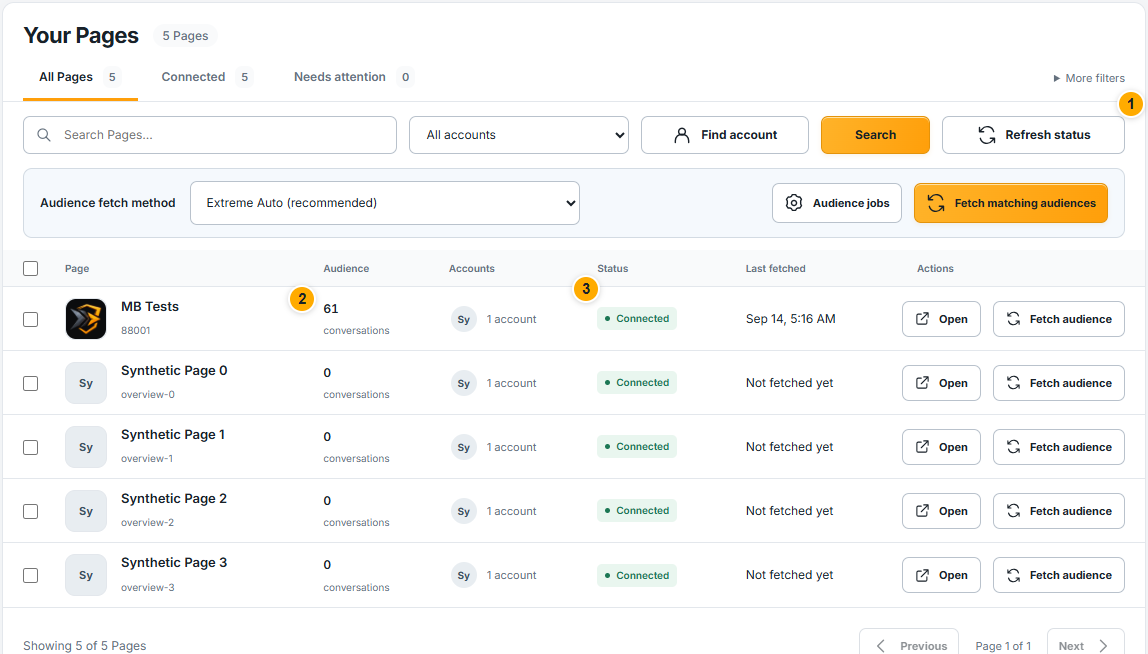Click the orange Search button
This screenshot has height=654, width=1148.
tap(875, 135)
